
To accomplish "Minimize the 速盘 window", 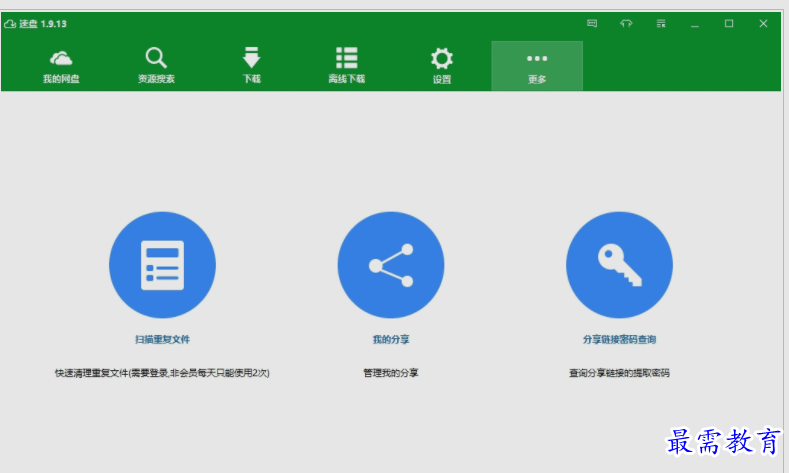I will [x=695, y=24].
